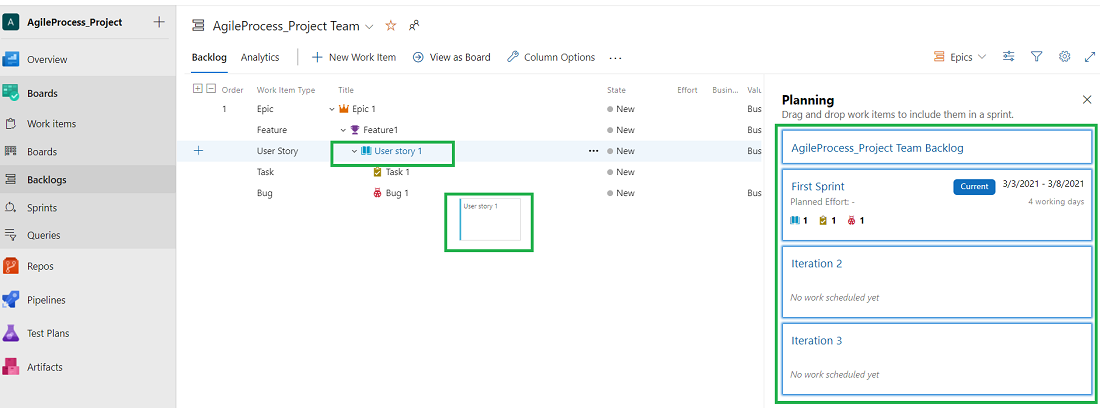Open the Repos hub
Viewport: 1100px width, 408px height.
tap(40, 266)
